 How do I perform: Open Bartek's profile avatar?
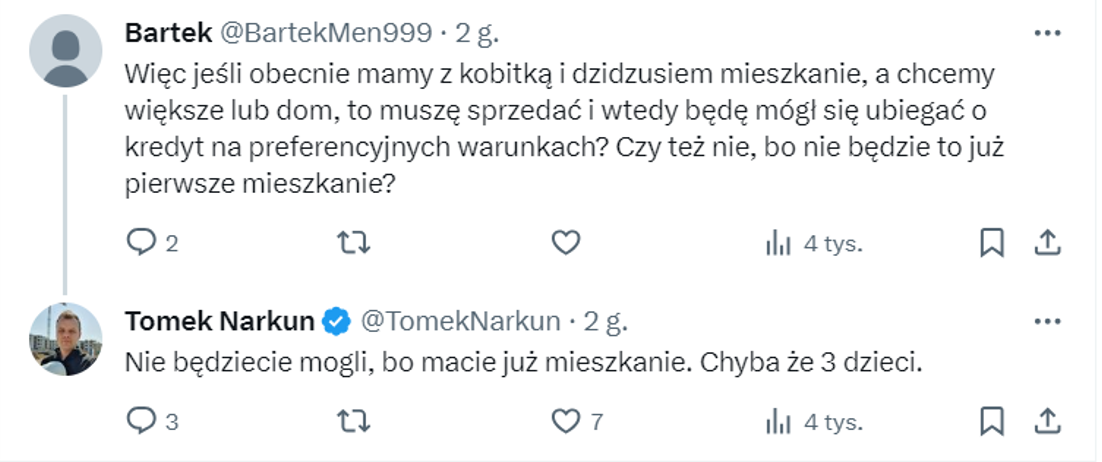pyautogui.click(x=66, y=51)
